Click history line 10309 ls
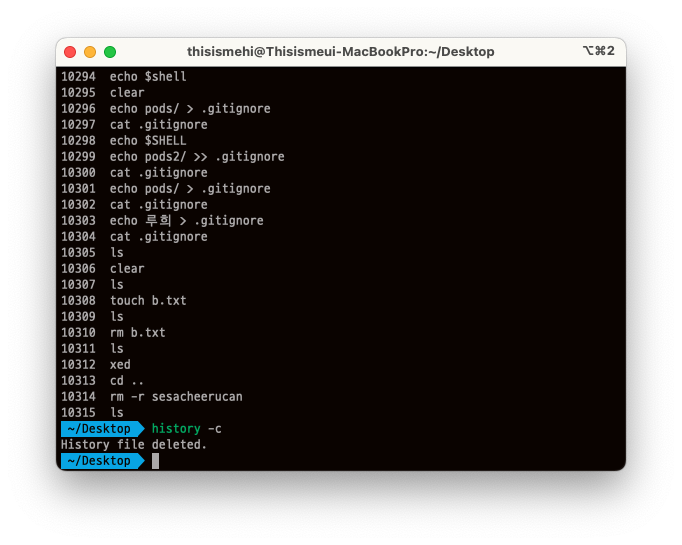Viewport: 682px width, 545px height. pyautogui.click(x=92, y=317)
